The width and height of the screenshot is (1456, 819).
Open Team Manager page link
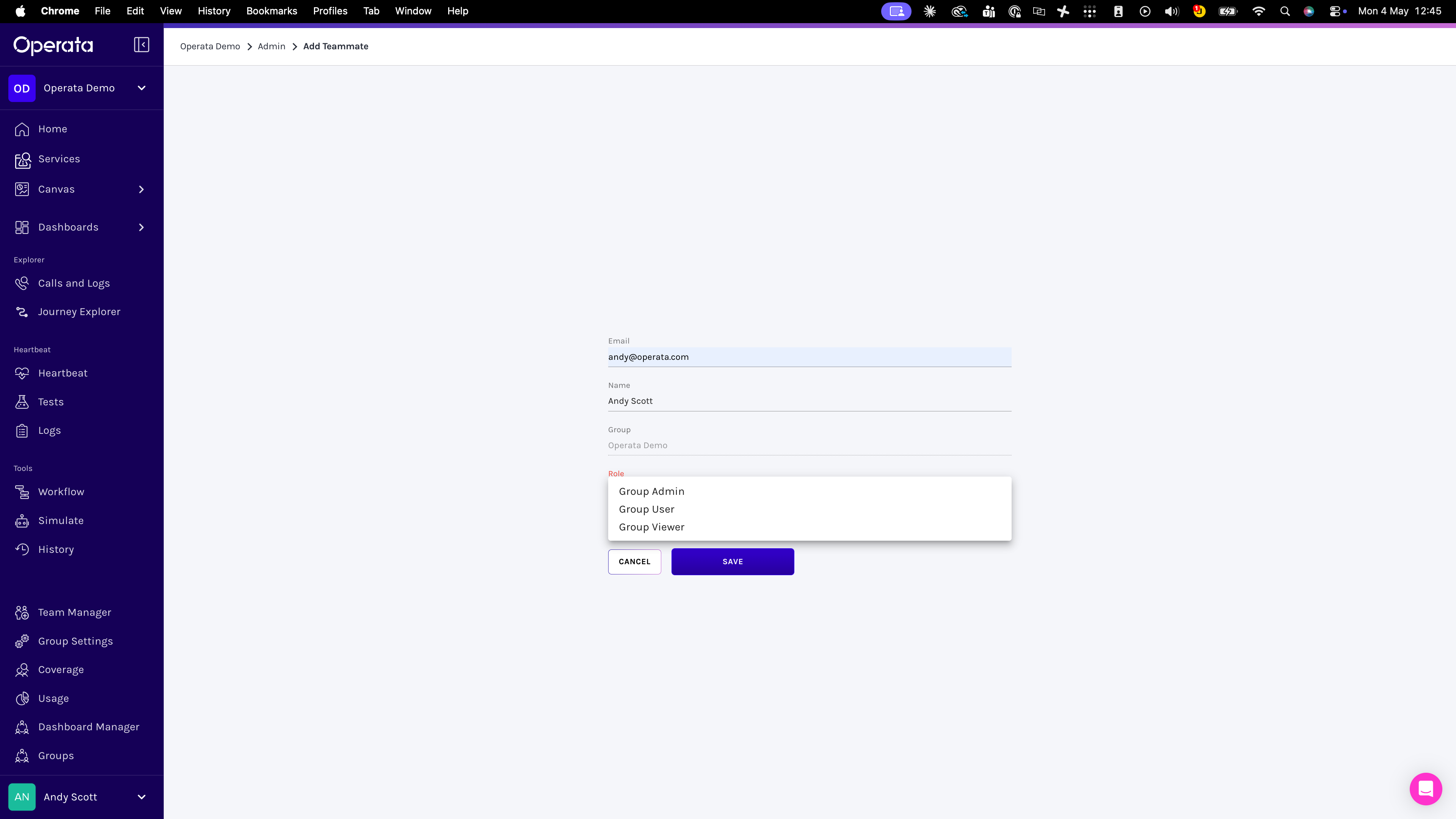(75, 613)
